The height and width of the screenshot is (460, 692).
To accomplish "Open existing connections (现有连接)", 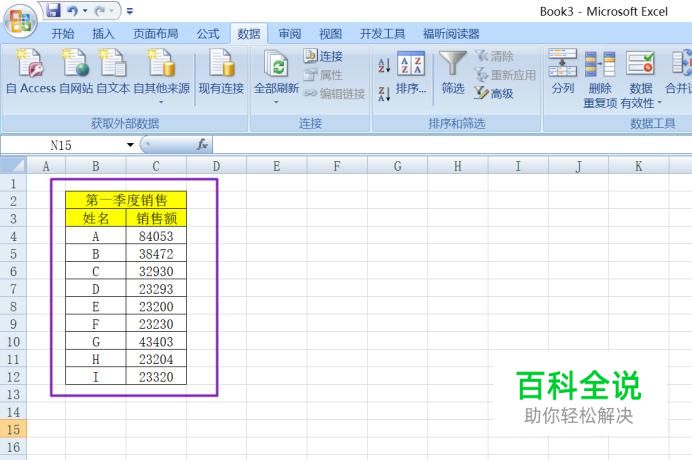I will 222,72.
